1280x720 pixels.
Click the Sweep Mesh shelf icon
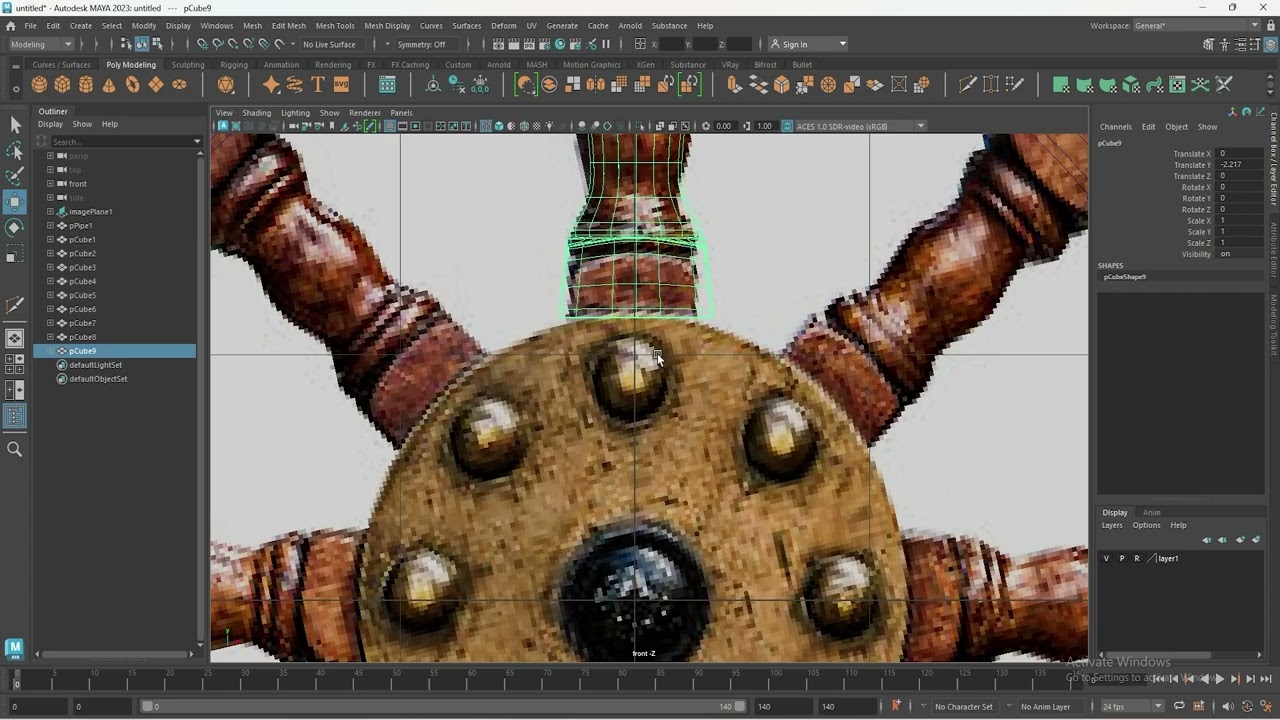(295, 85)
